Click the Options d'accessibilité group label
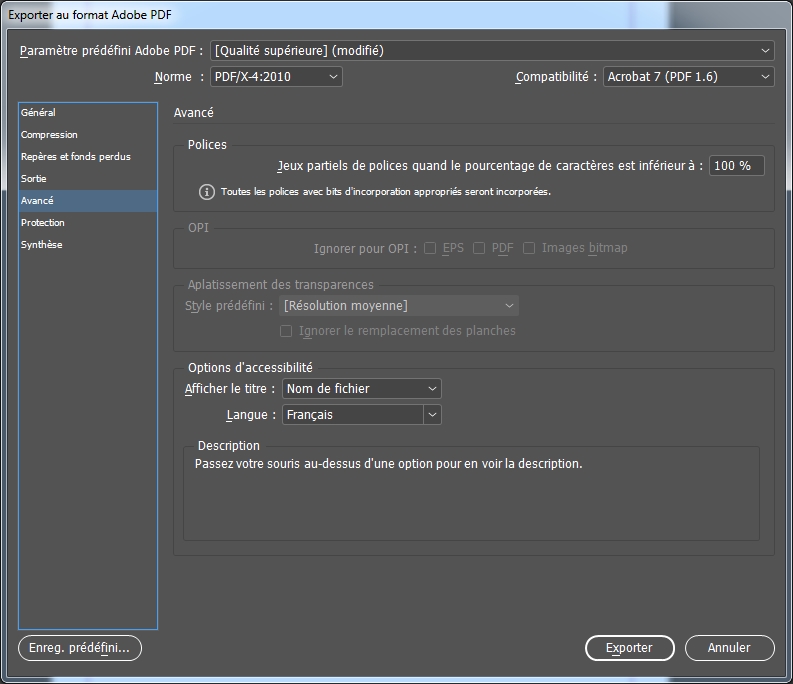The height and width of the screenshot is (684, 793). (x=250, y=368)
